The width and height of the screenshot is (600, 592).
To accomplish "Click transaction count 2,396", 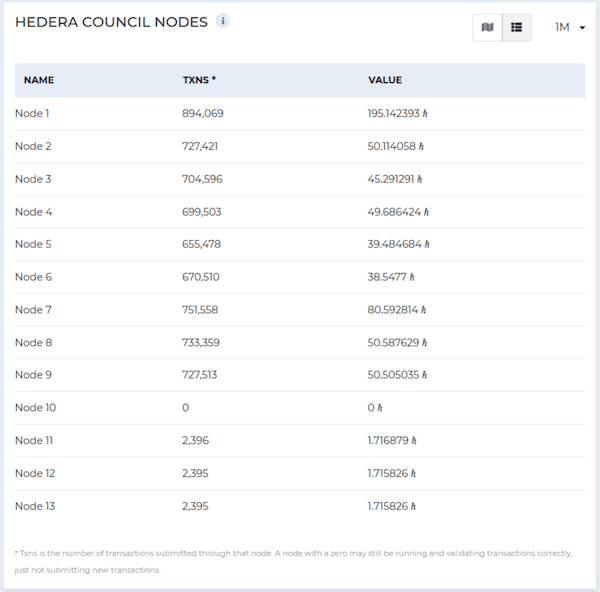I will click(x=196, y=441).
